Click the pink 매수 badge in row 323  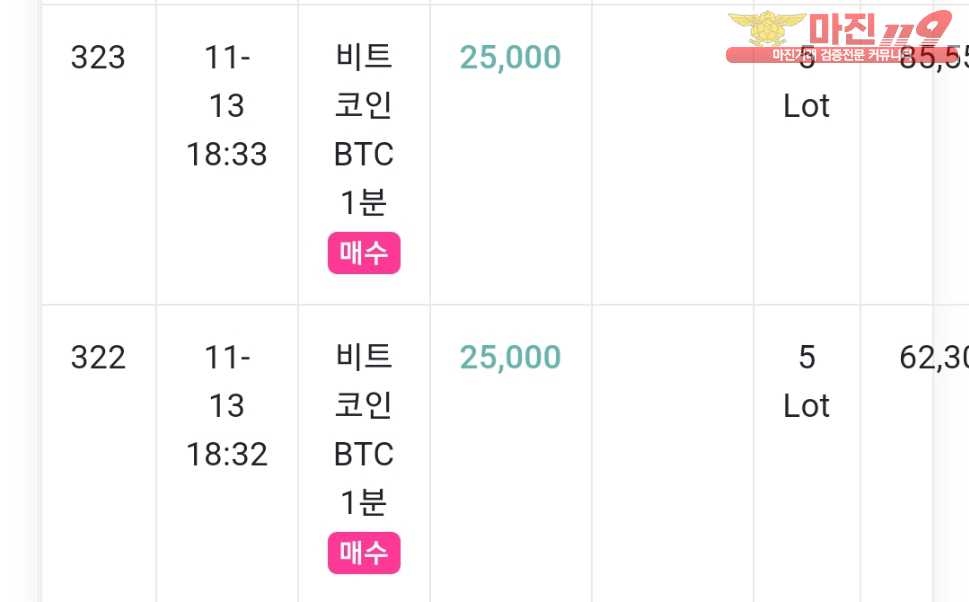pyautogui.click(x=364, y=253)
